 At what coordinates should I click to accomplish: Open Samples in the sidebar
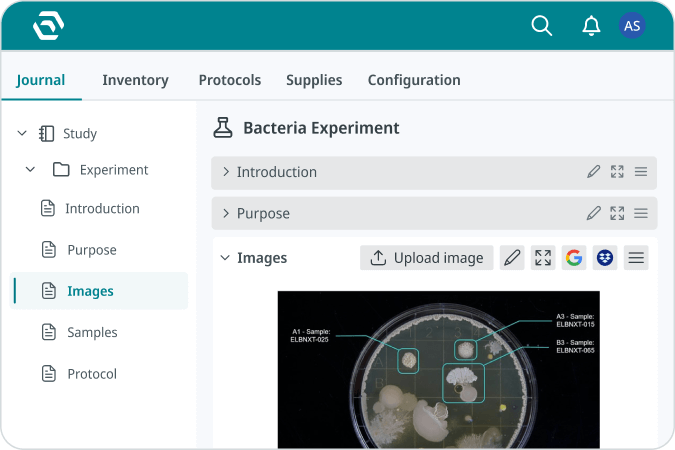[x=92, y=332]
